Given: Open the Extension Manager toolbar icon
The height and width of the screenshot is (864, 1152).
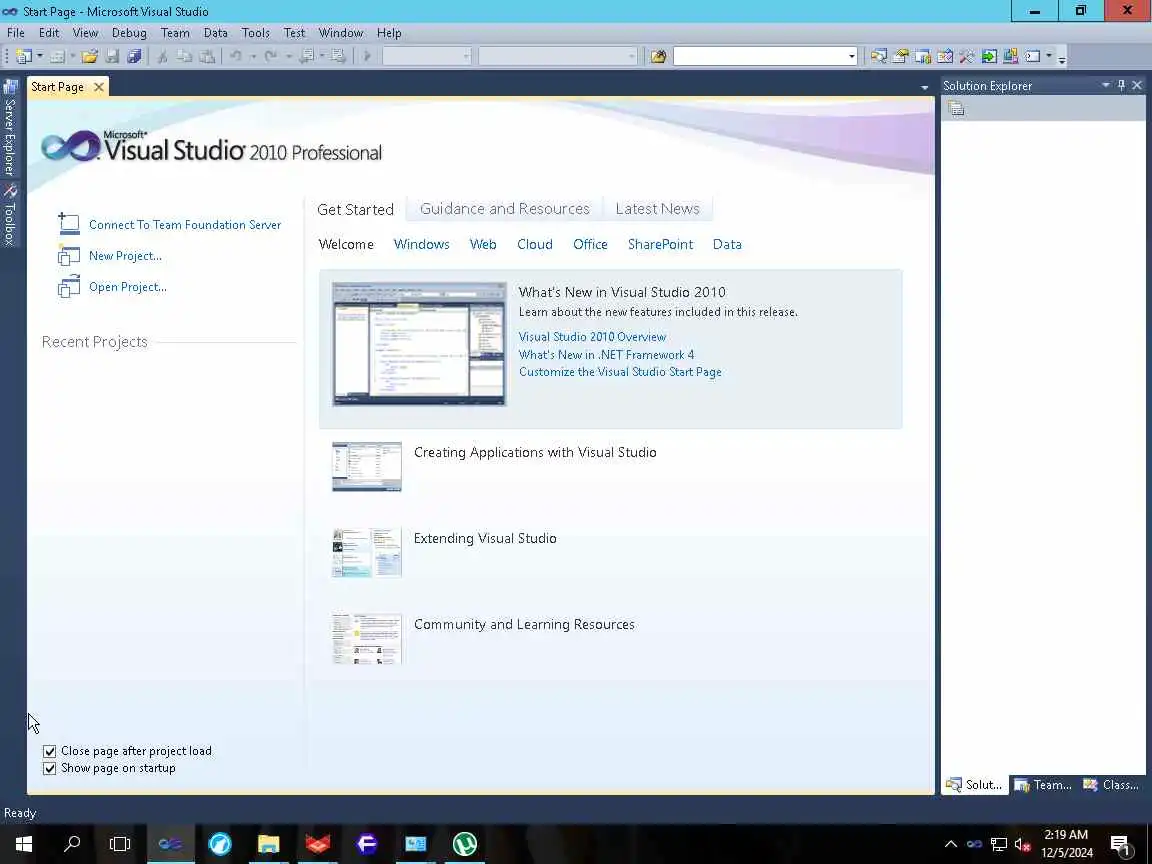Looking at the screenshot, I should [1011, 56].
